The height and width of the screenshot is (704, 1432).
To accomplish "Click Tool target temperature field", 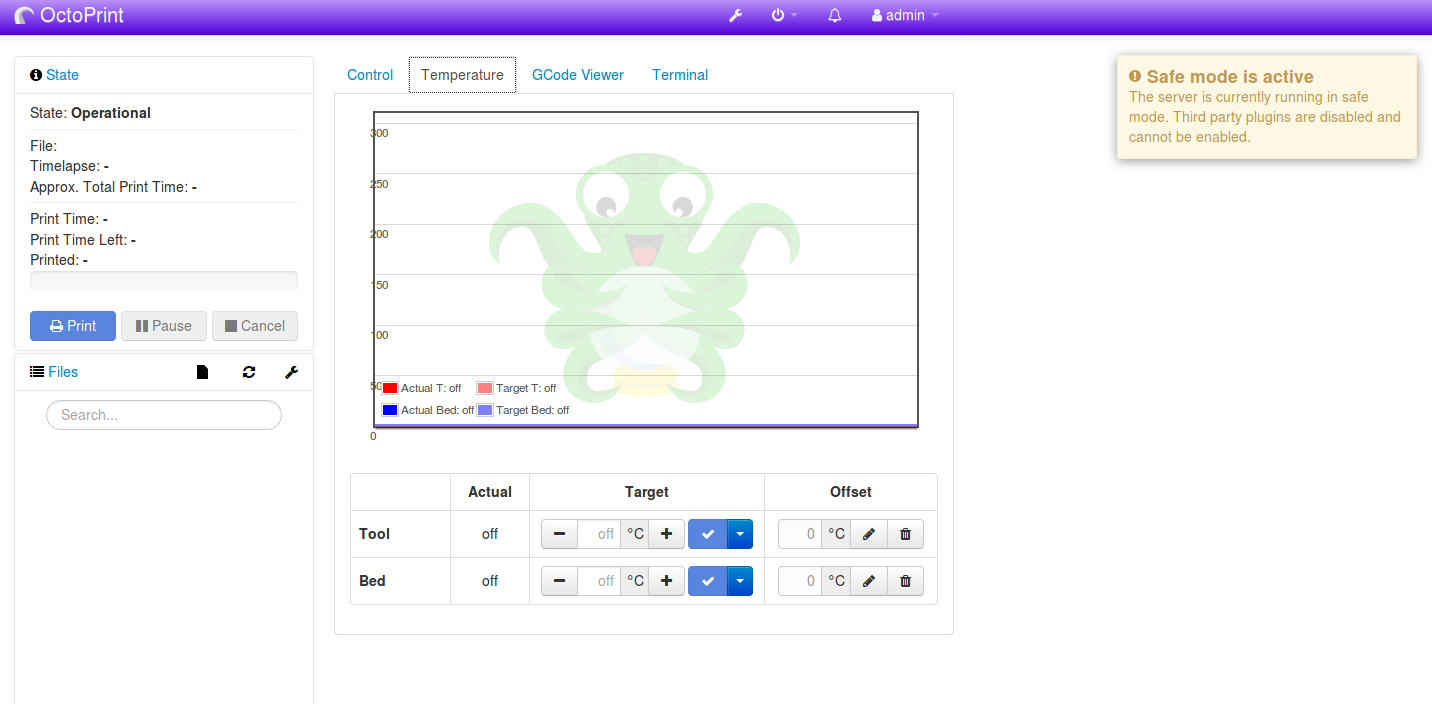I will pos(599,534).
